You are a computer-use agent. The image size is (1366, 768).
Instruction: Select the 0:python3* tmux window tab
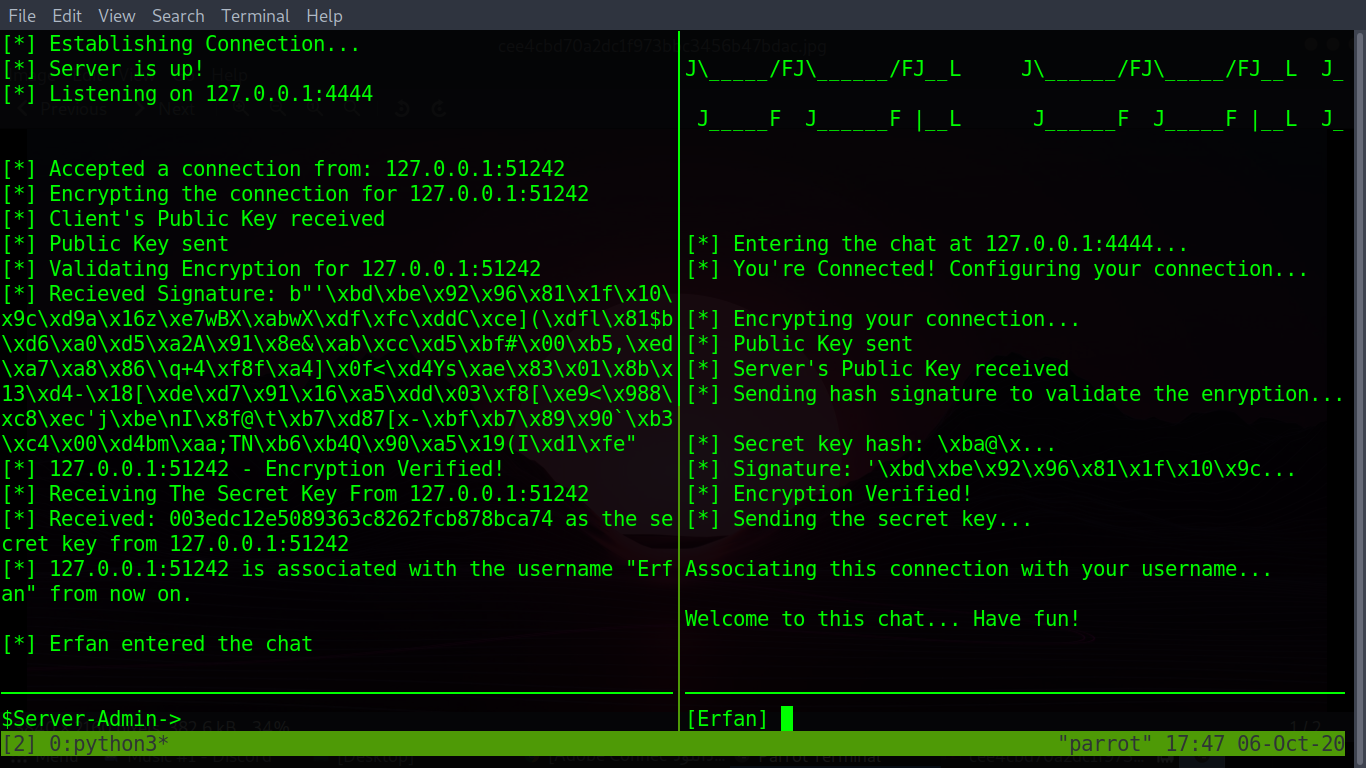coord(109,744)
